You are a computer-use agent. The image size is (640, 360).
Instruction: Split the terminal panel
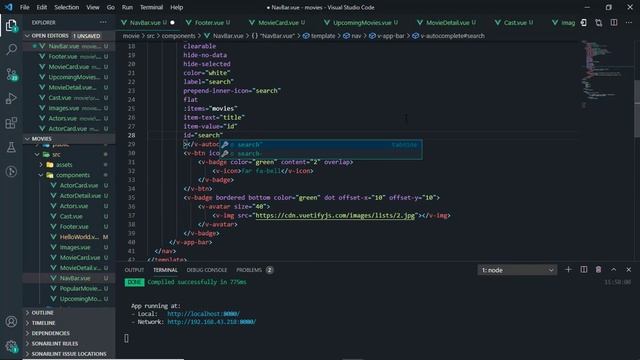584,270
